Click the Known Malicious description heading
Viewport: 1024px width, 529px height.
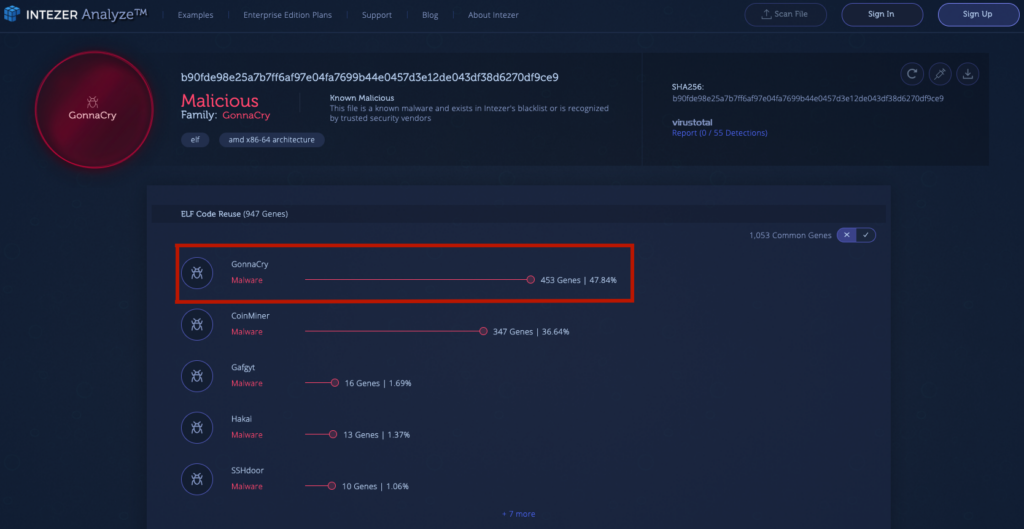pos(362,98)
